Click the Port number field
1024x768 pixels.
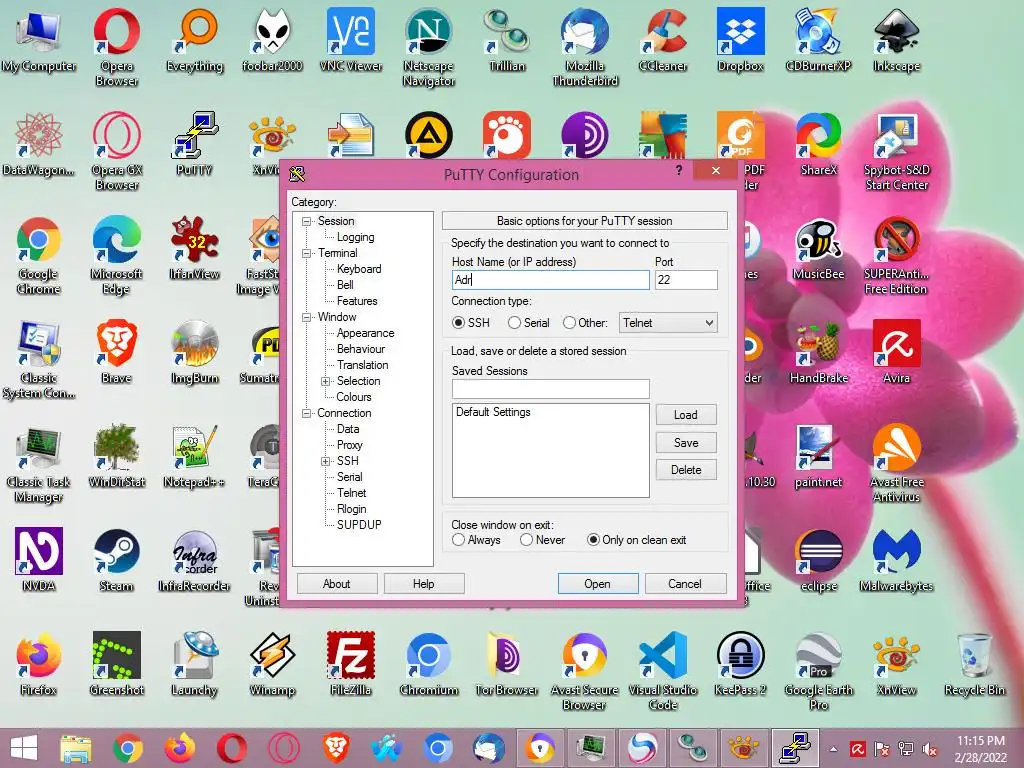[686, 280]
